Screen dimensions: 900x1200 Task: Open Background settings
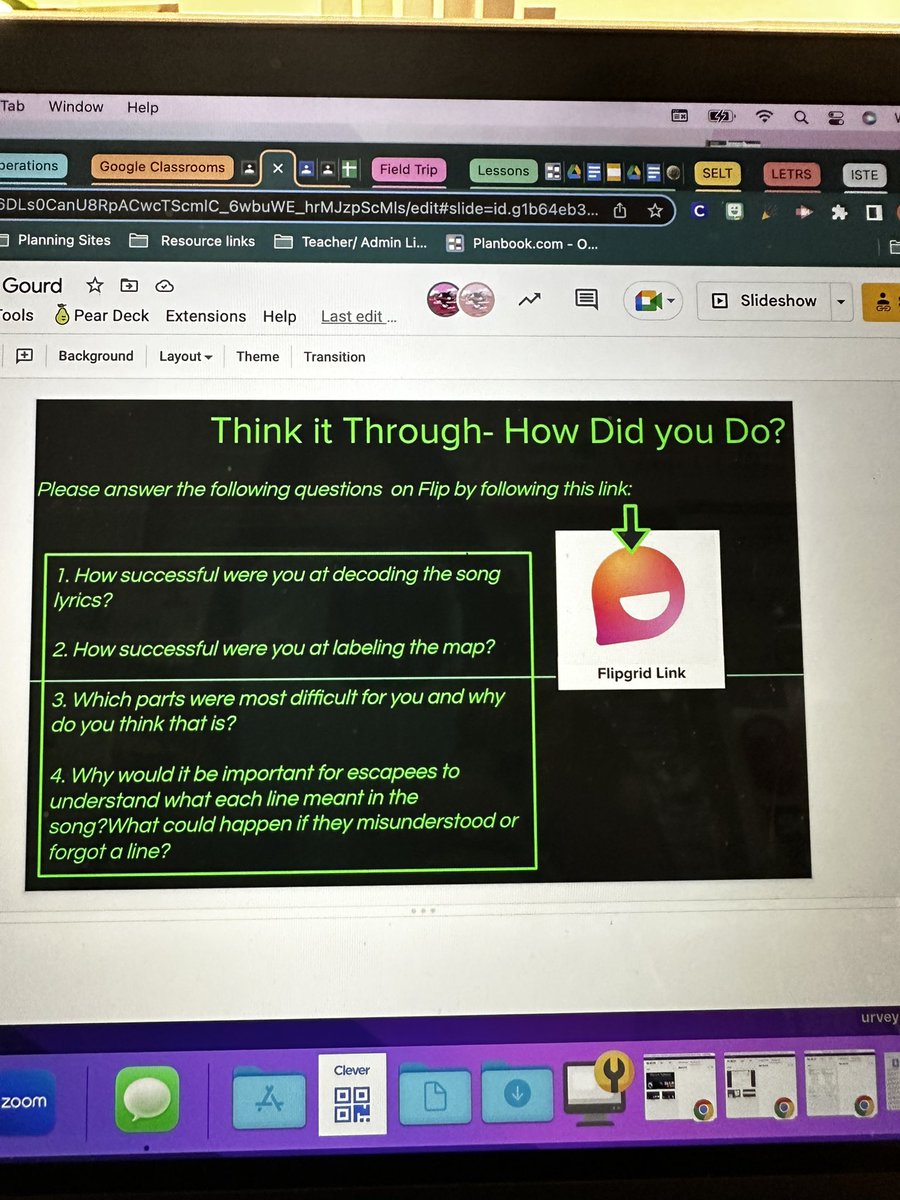pos(96,356)
